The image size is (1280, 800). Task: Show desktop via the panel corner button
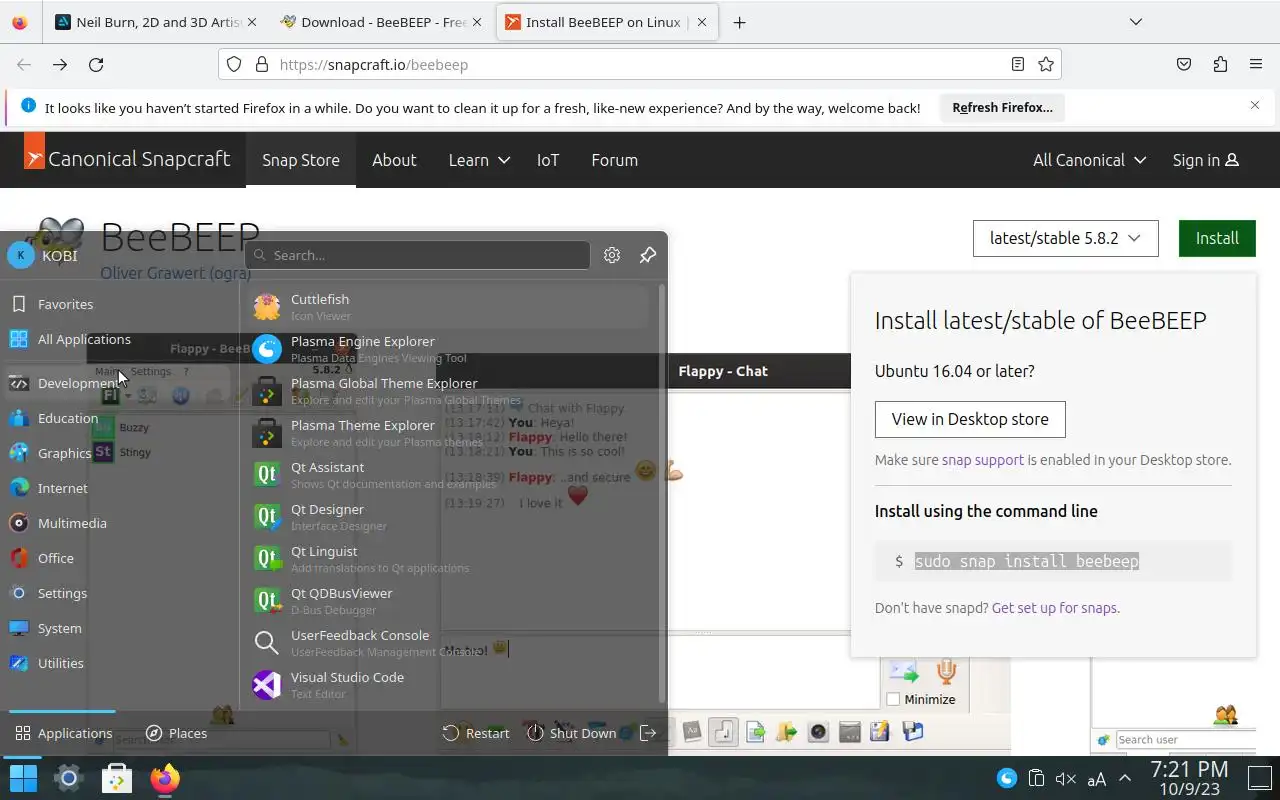[x=1259, y=778]
